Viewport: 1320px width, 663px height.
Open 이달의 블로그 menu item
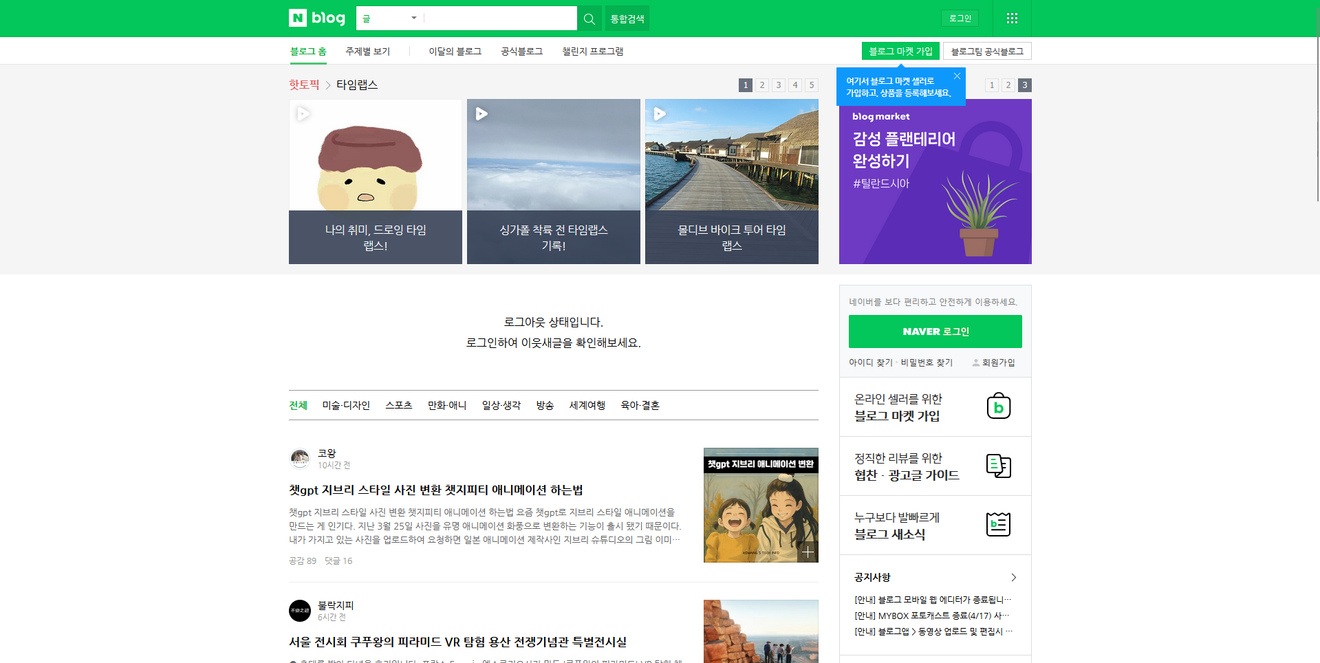455,51
